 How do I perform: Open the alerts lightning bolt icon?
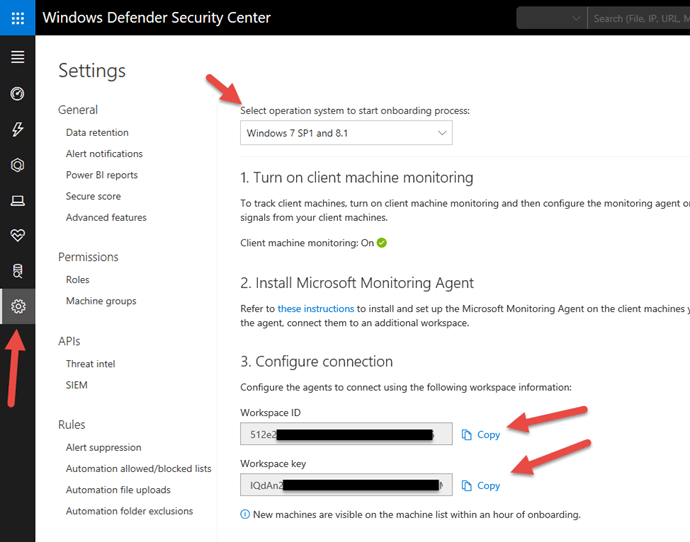[17, 130]
